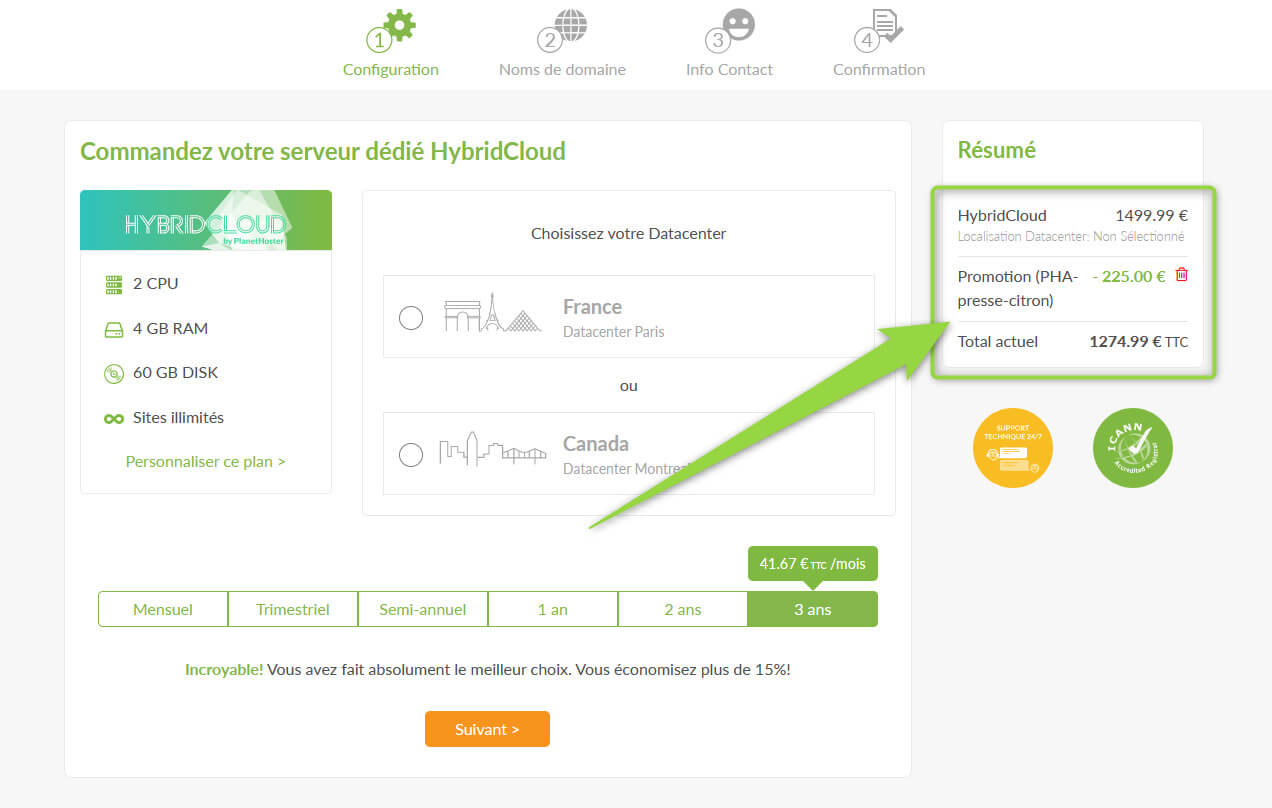Image resolution: width=1272 pixels, height=808 pixels.
Task: Choose the 3 ans billing period
Action: point(813,609)
